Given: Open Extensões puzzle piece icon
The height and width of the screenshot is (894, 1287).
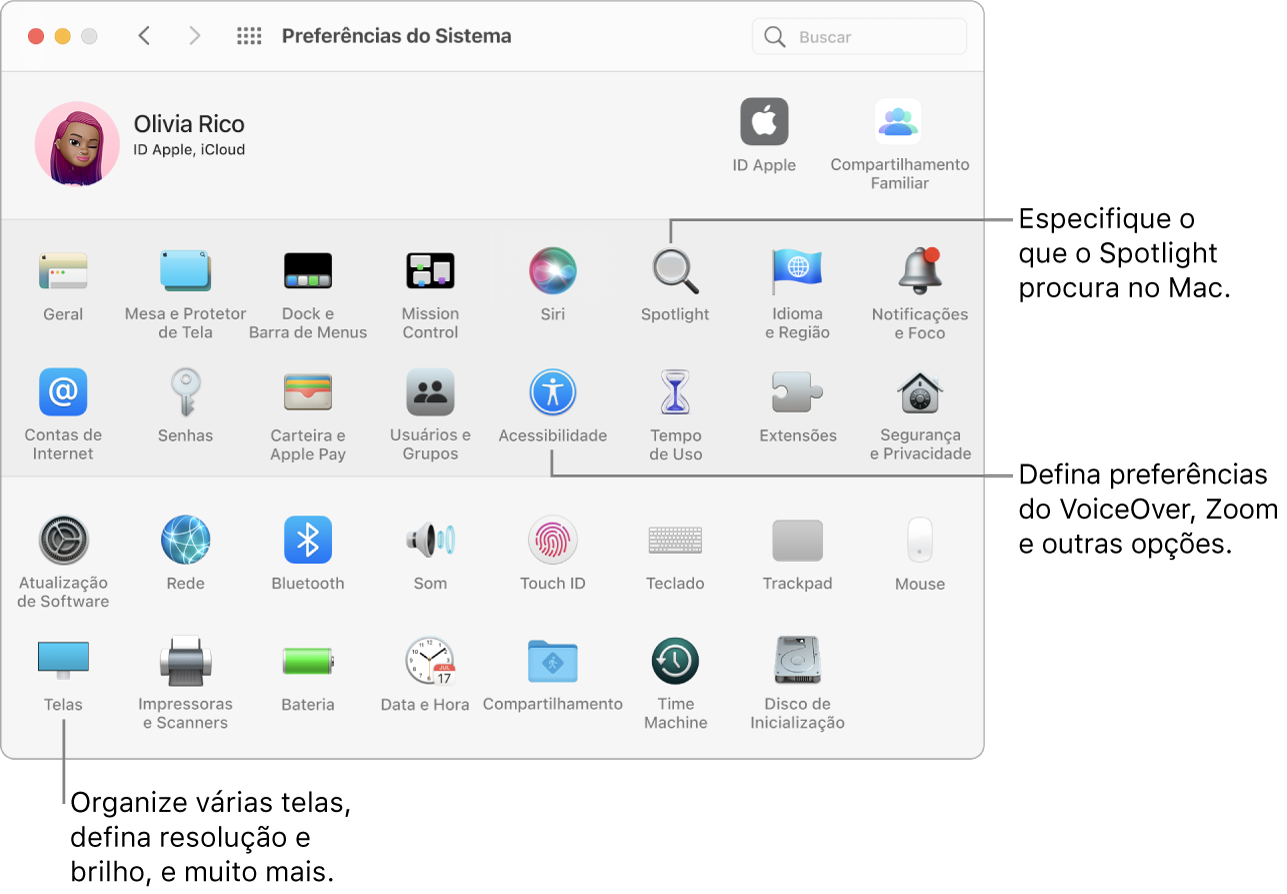Looking at the screenshot, I should [797, 392].
